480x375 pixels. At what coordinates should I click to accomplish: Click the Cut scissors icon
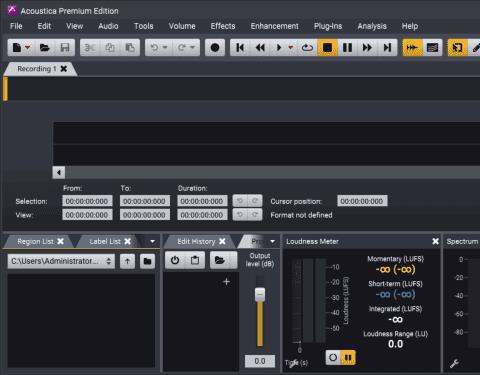click(x=90, y=48)
